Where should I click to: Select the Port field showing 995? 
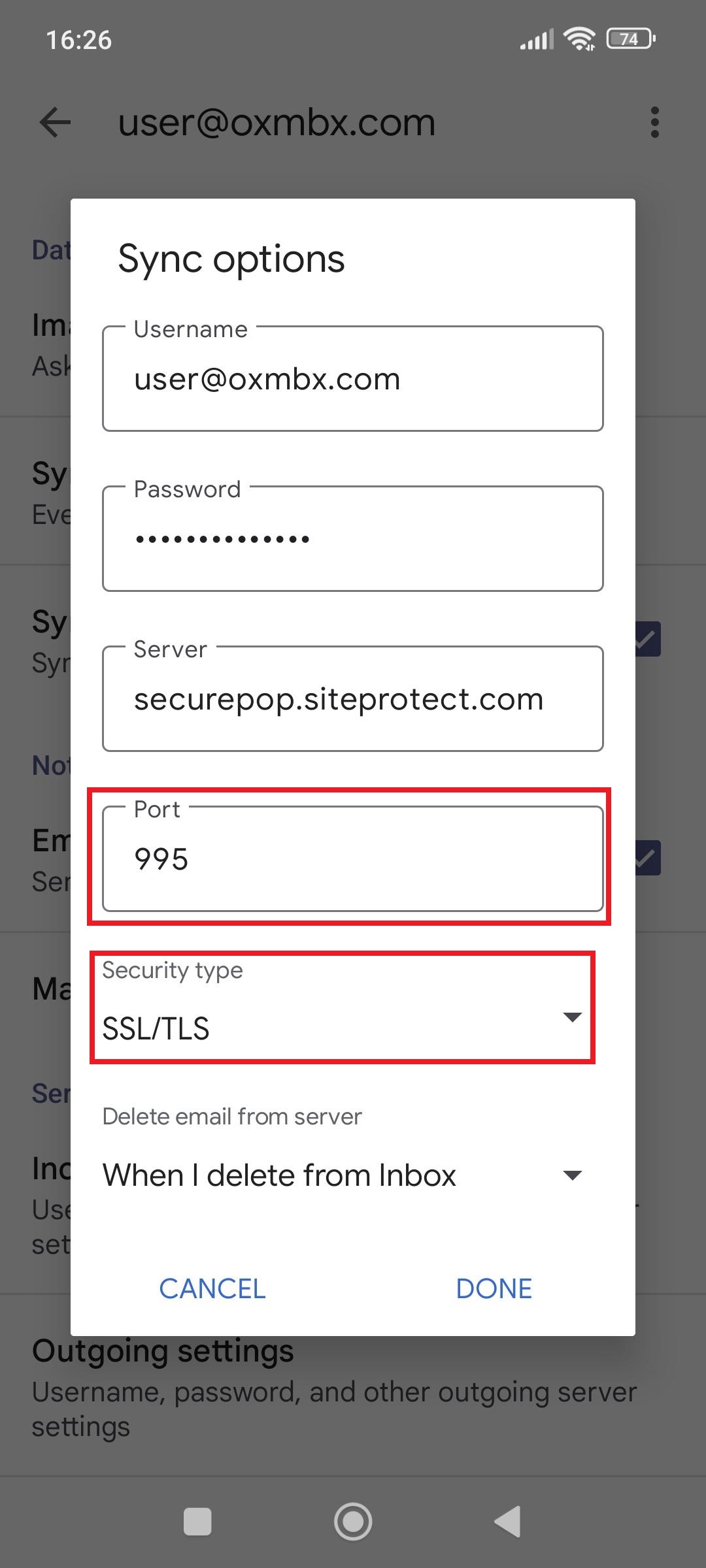point(352,859)
